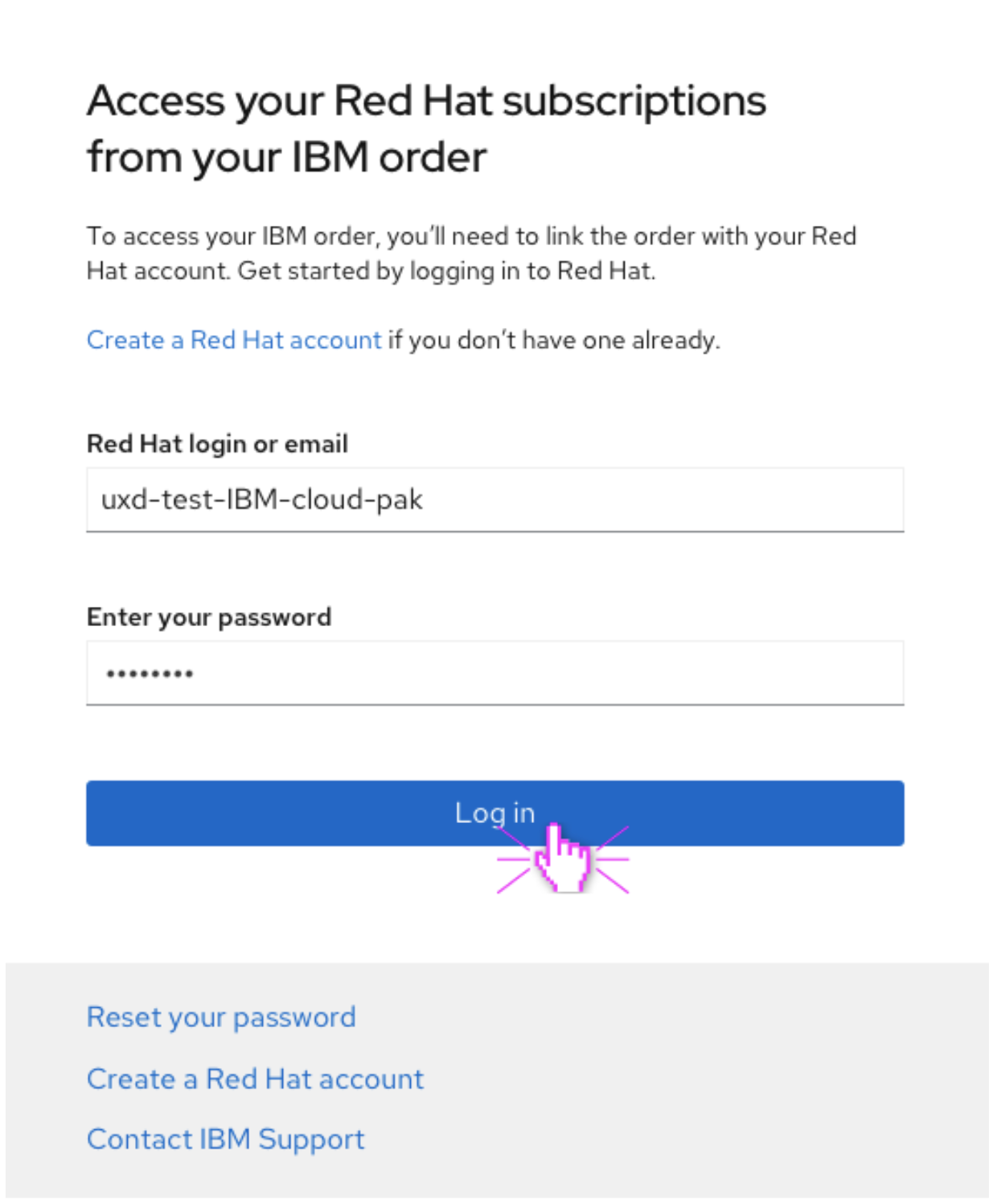The image size is (989, 1204).
Task: Open Reset your password link
Action: point(221,1018)
